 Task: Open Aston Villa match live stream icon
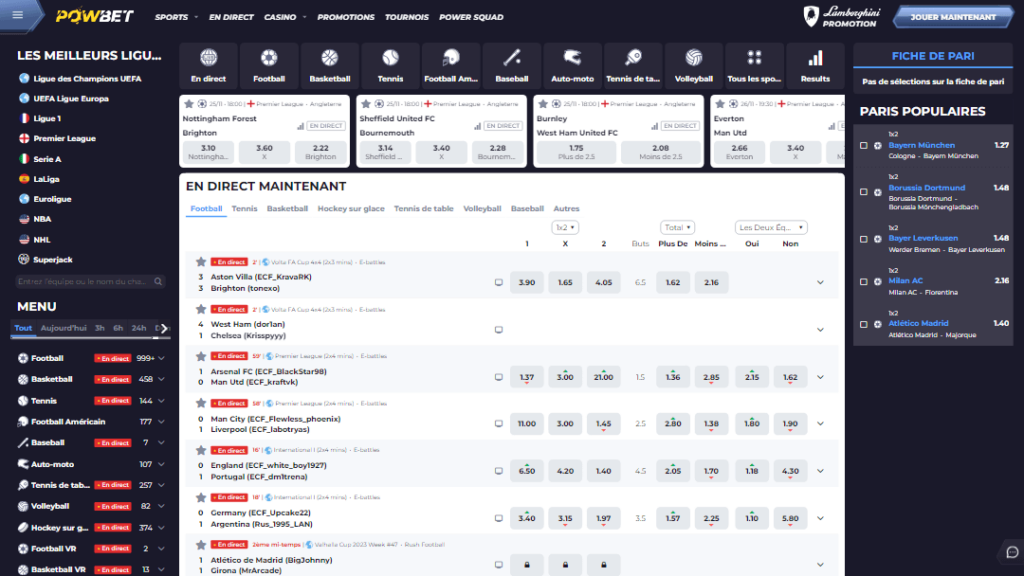pos(498,283)
